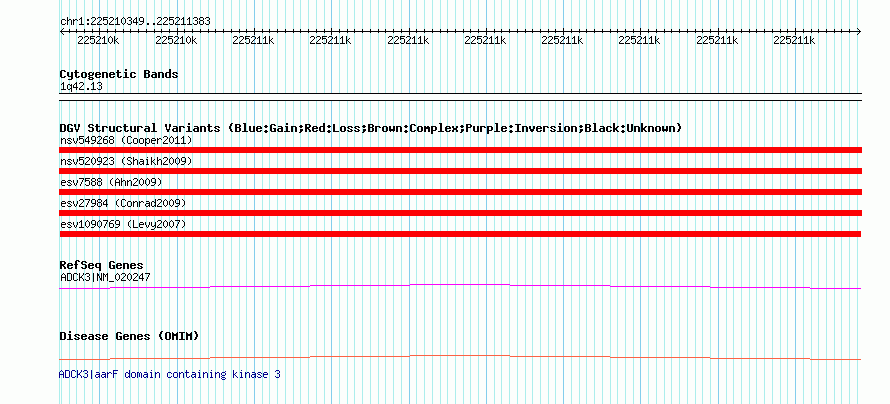Select the red bar under esv27984

pos(460,213)
